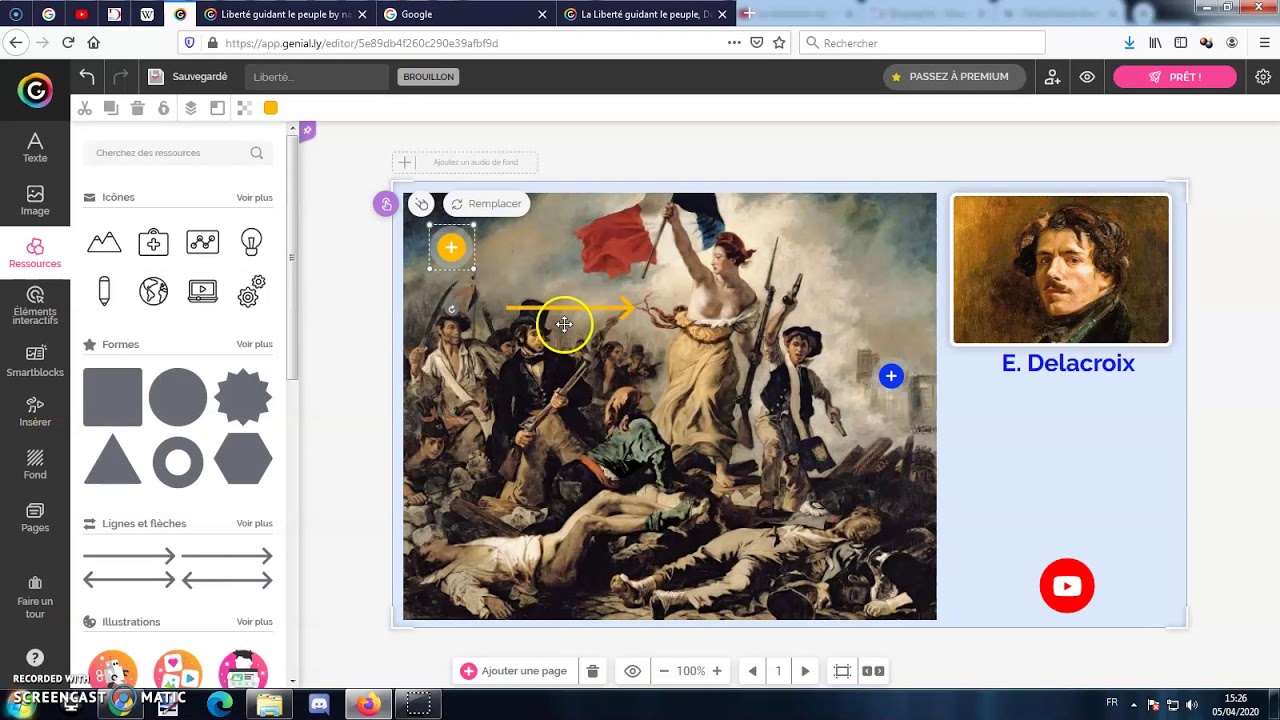
Task: Lock the selected element
Action: (x=164, y=108)
